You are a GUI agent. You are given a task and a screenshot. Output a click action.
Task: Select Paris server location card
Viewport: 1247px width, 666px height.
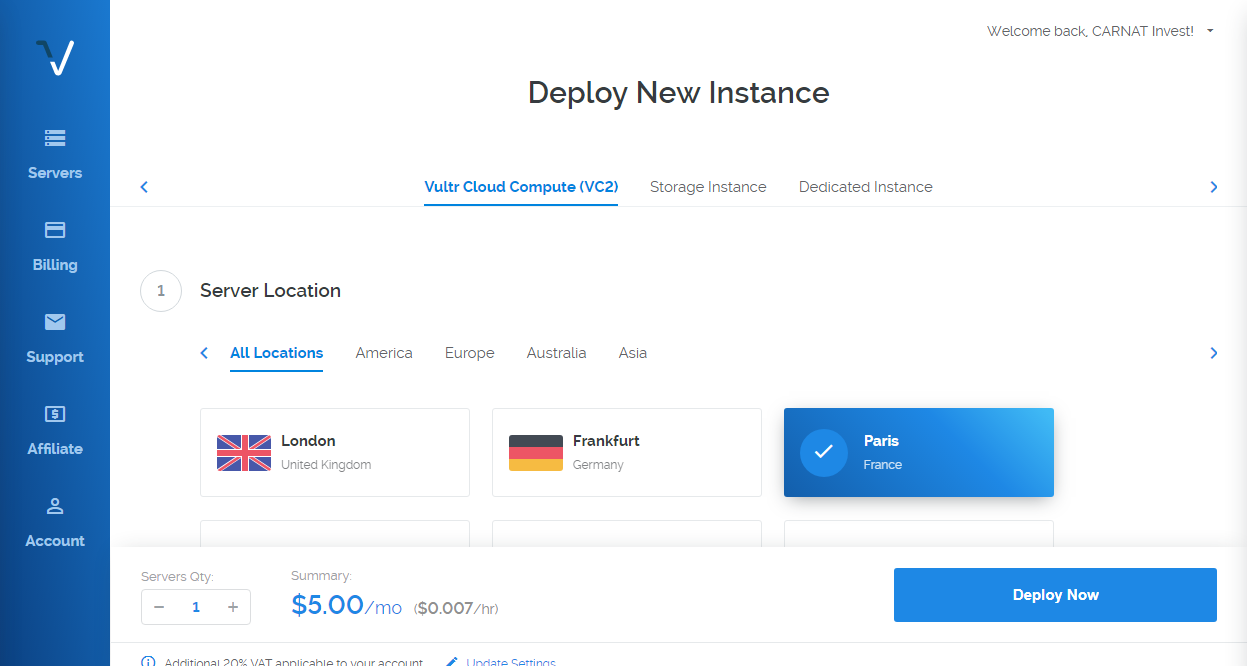(x=919, y=452)
